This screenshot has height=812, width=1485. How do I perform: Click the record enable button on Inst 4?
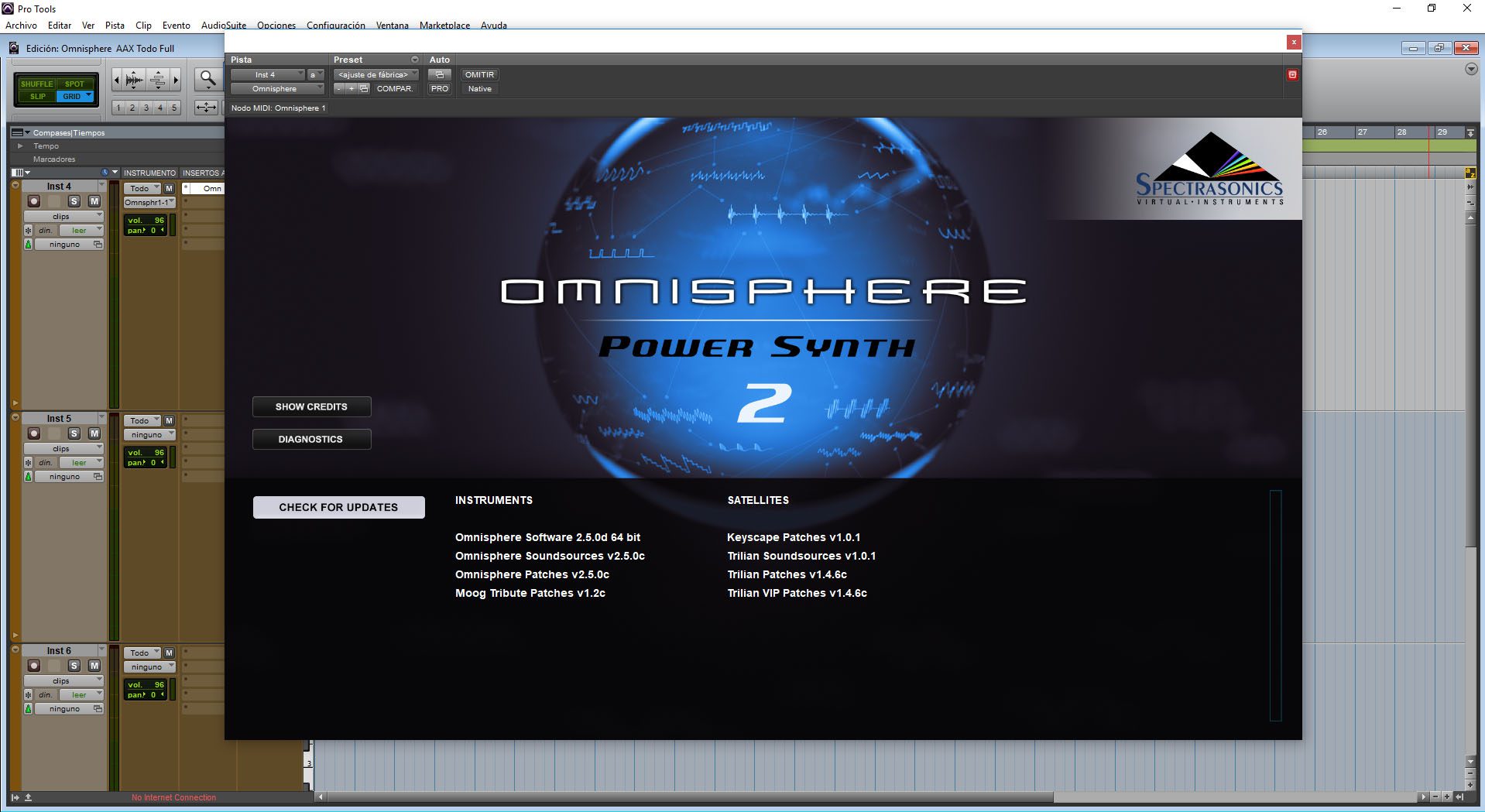point(34,201)
